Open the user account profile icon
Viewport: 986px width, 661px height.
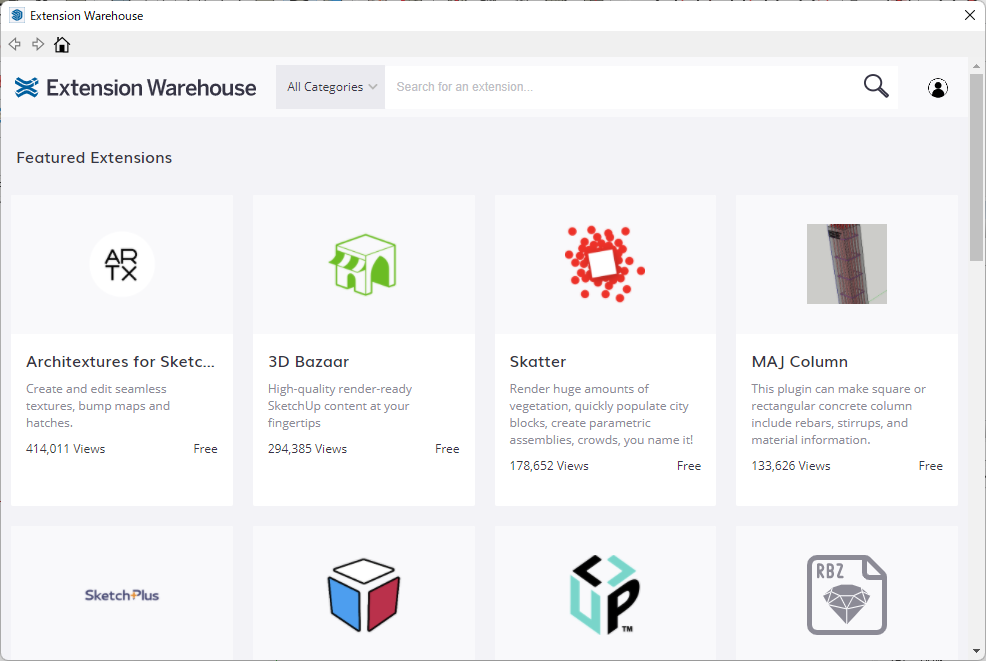(x=938, y=88)
